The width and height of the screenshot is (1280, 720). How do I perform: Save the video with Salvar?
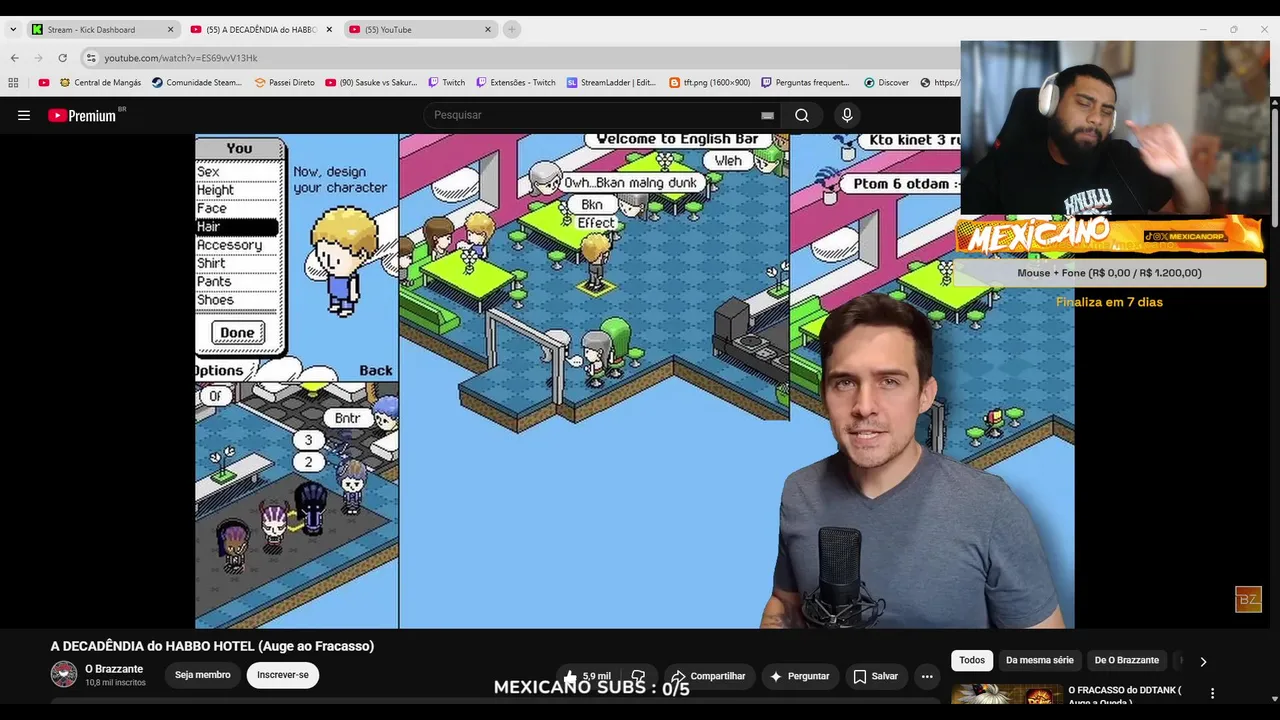point(875,676)
